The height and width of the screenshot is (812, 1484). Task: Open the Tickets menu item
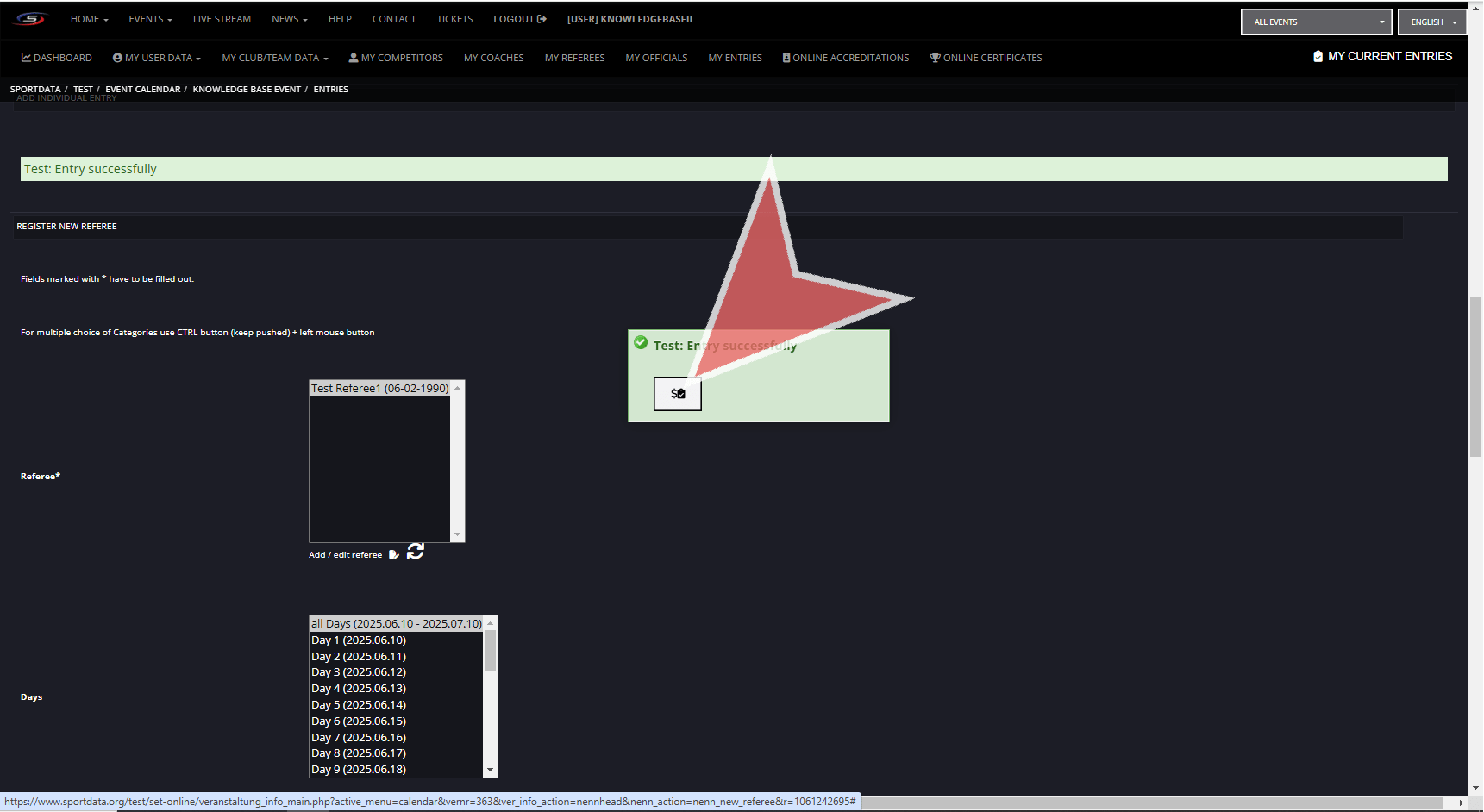pyautogui.click(x=454, y=19)
